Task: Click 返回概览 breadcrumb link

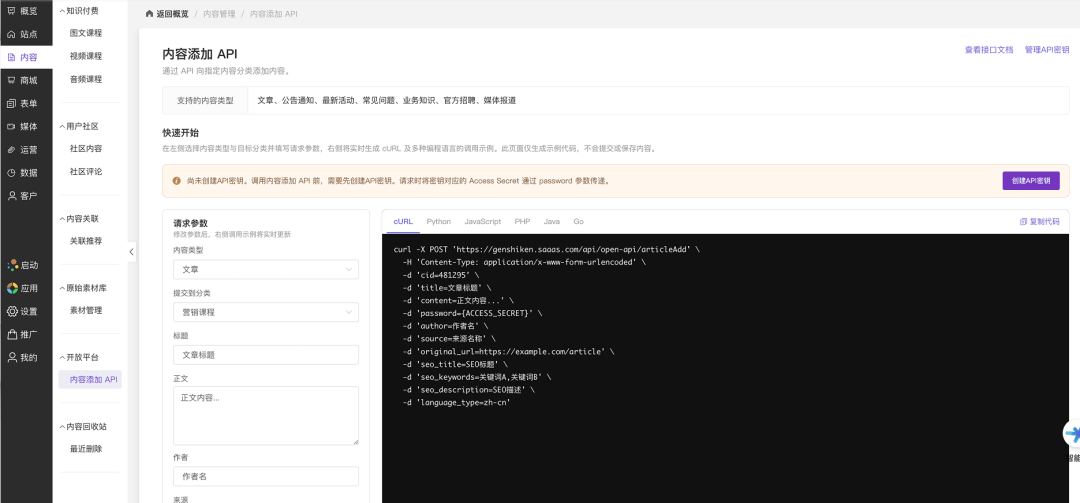Action: (172, 14)
